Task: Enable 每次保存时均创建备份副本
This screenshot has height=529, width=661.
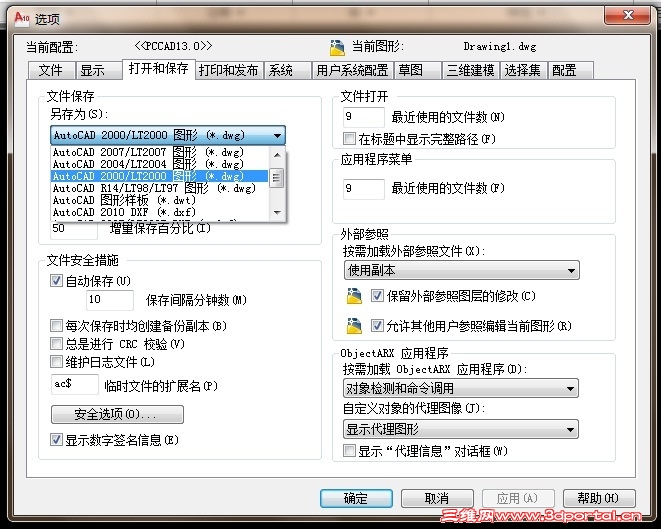Action: [56, 325]
